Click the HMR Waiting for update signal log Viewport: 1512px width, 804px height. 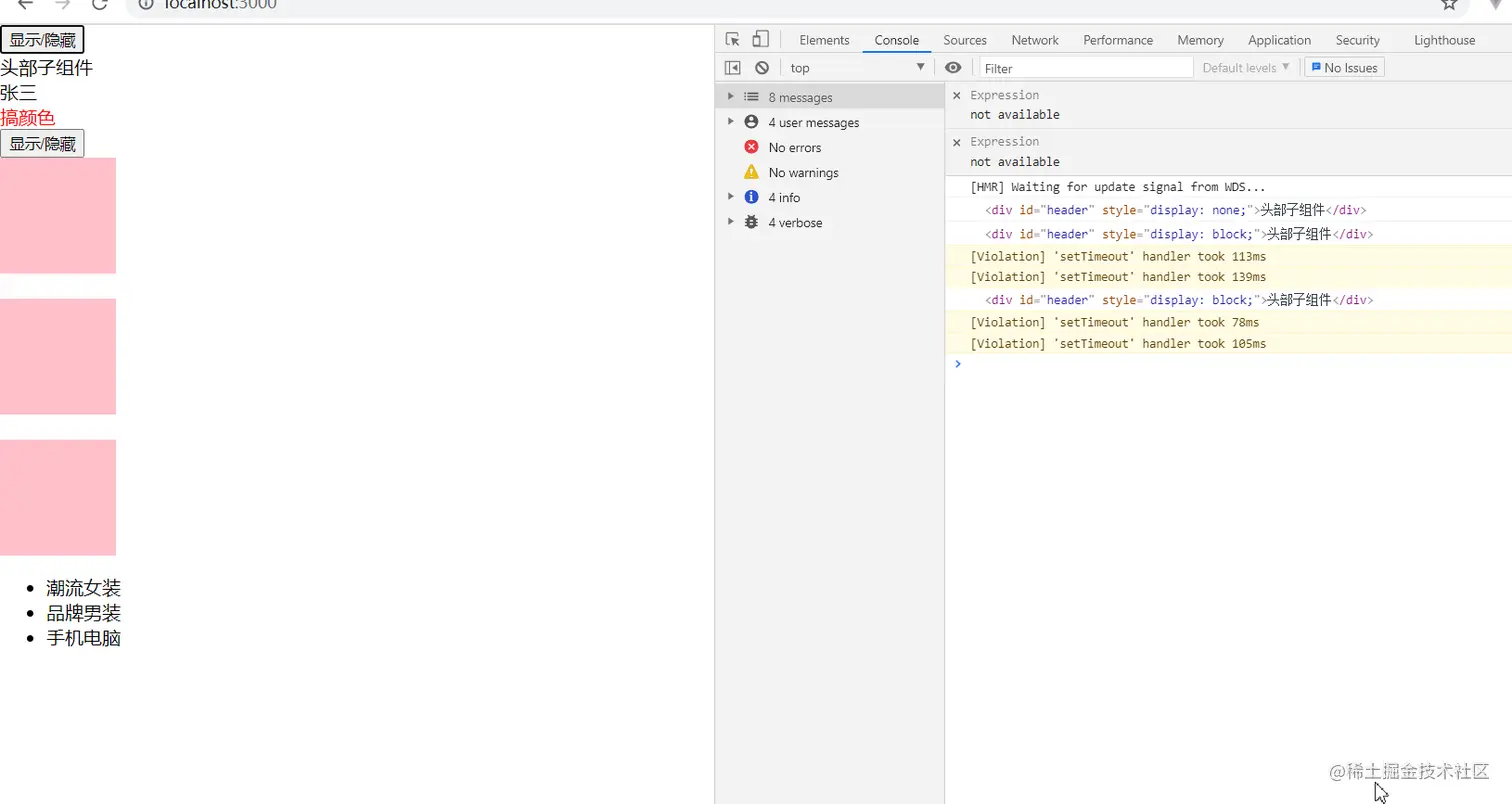point(1118,187)
